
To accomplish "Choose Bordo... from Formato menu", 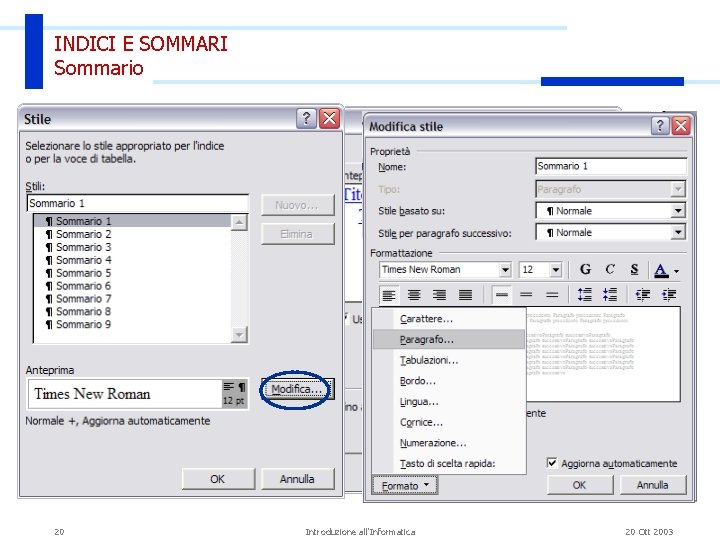I will click(449, 381).
